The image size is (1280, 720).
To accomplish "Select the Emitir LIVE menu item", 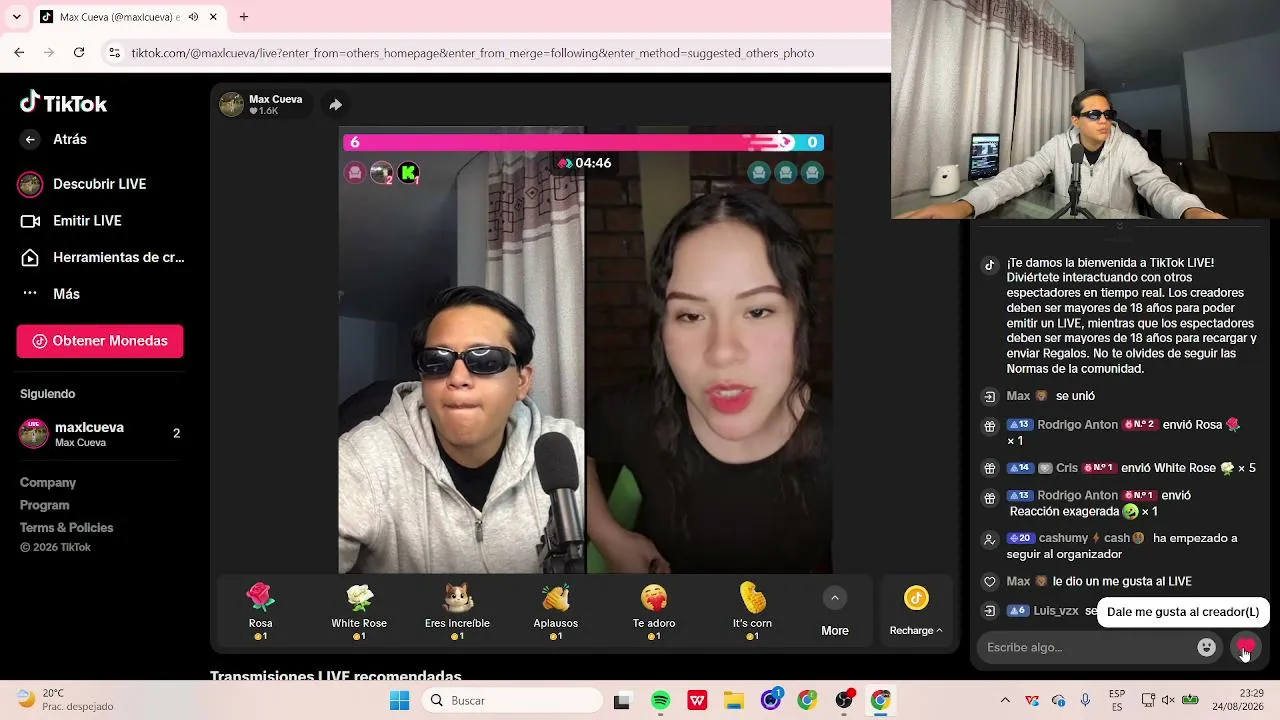I will (x=87, y=221).
